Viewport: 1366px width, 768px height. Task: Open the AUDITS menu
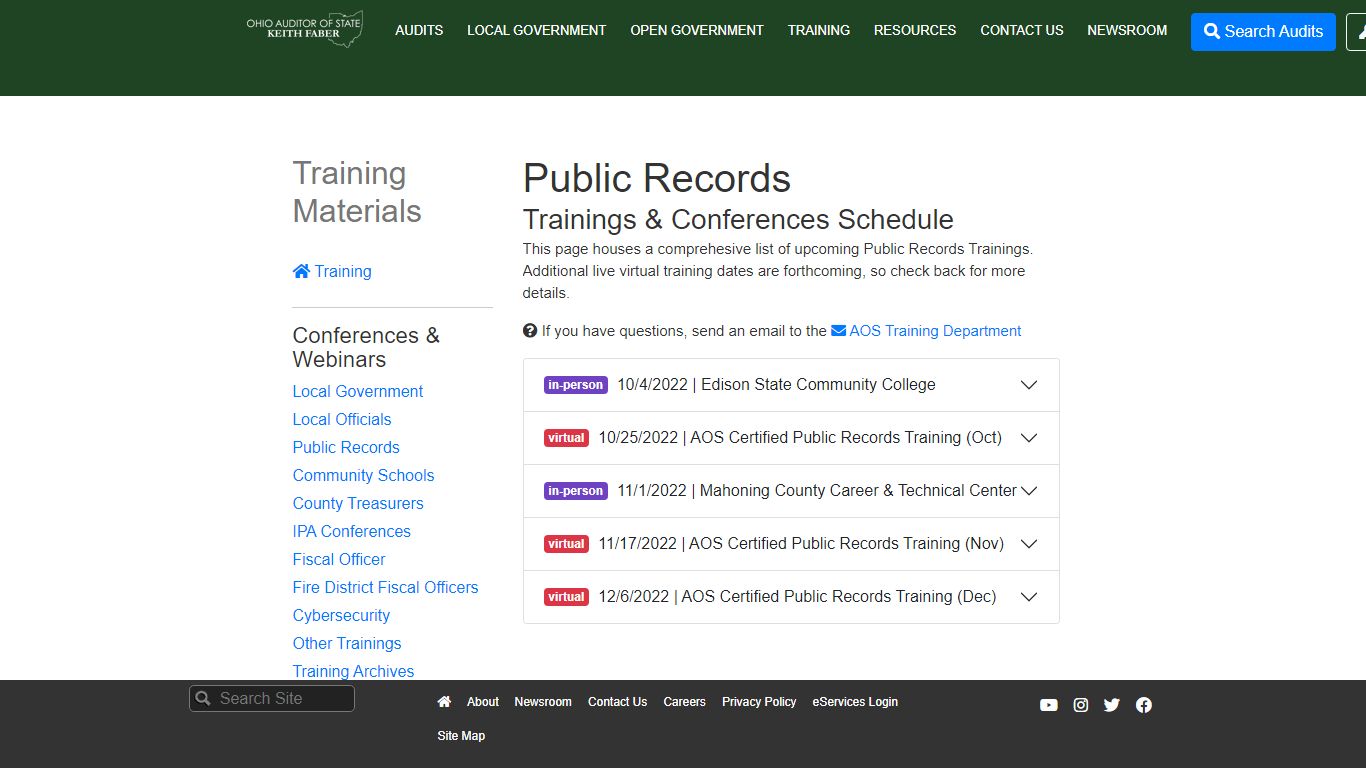[419, 30]
